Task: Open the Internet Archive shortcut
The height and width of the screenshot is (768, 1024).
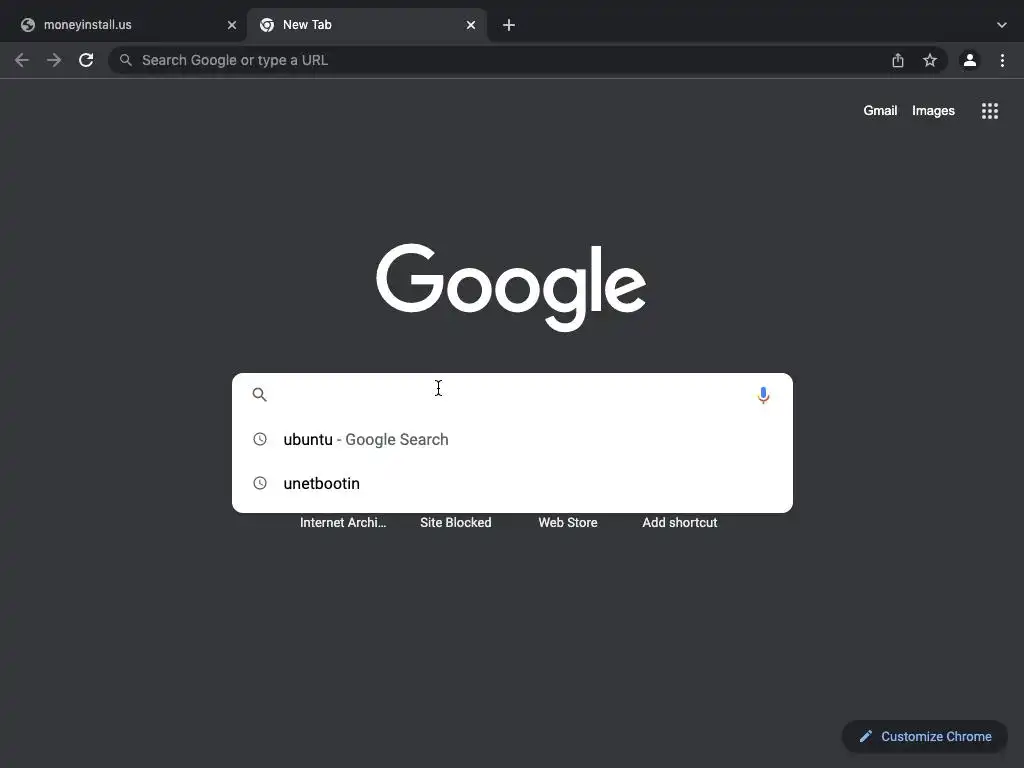Action: pyautogui.click(x=343, y=522)
